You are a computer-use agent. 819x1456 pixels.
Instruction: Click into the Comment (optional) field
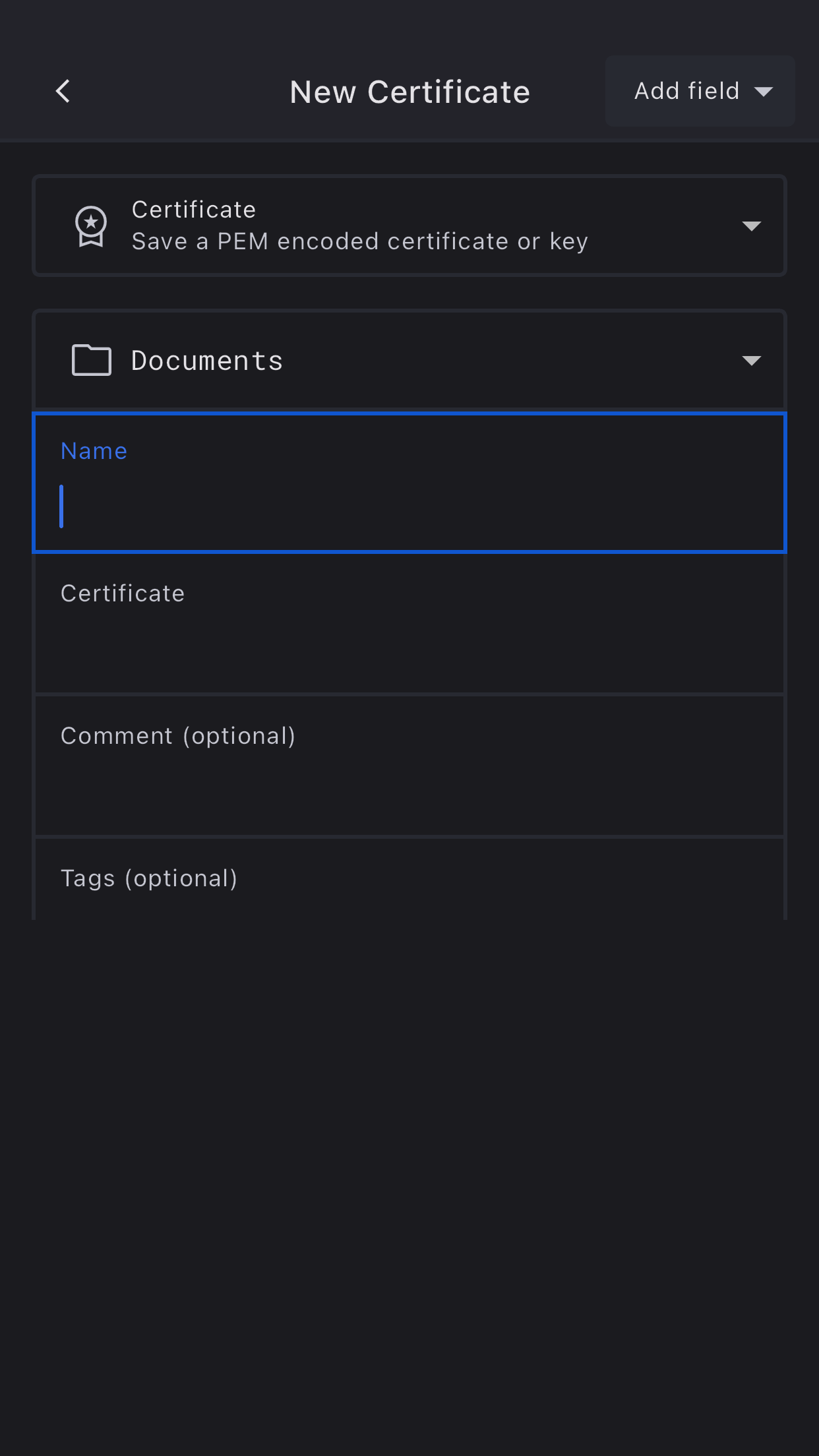click(409, 785)
